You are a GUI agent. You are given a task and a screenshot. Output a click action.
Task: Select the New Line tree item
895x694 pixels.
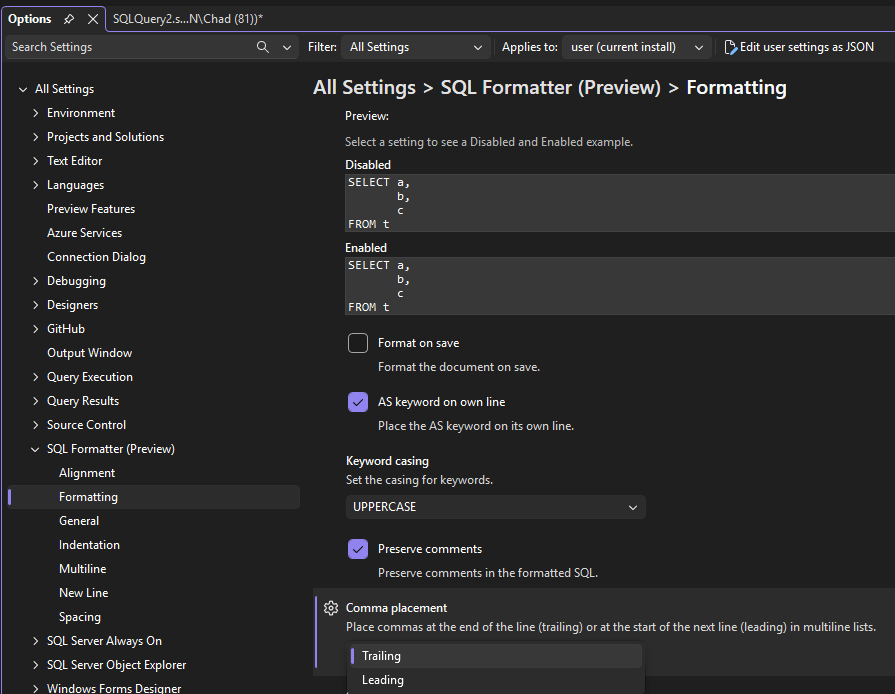point(83,592)
